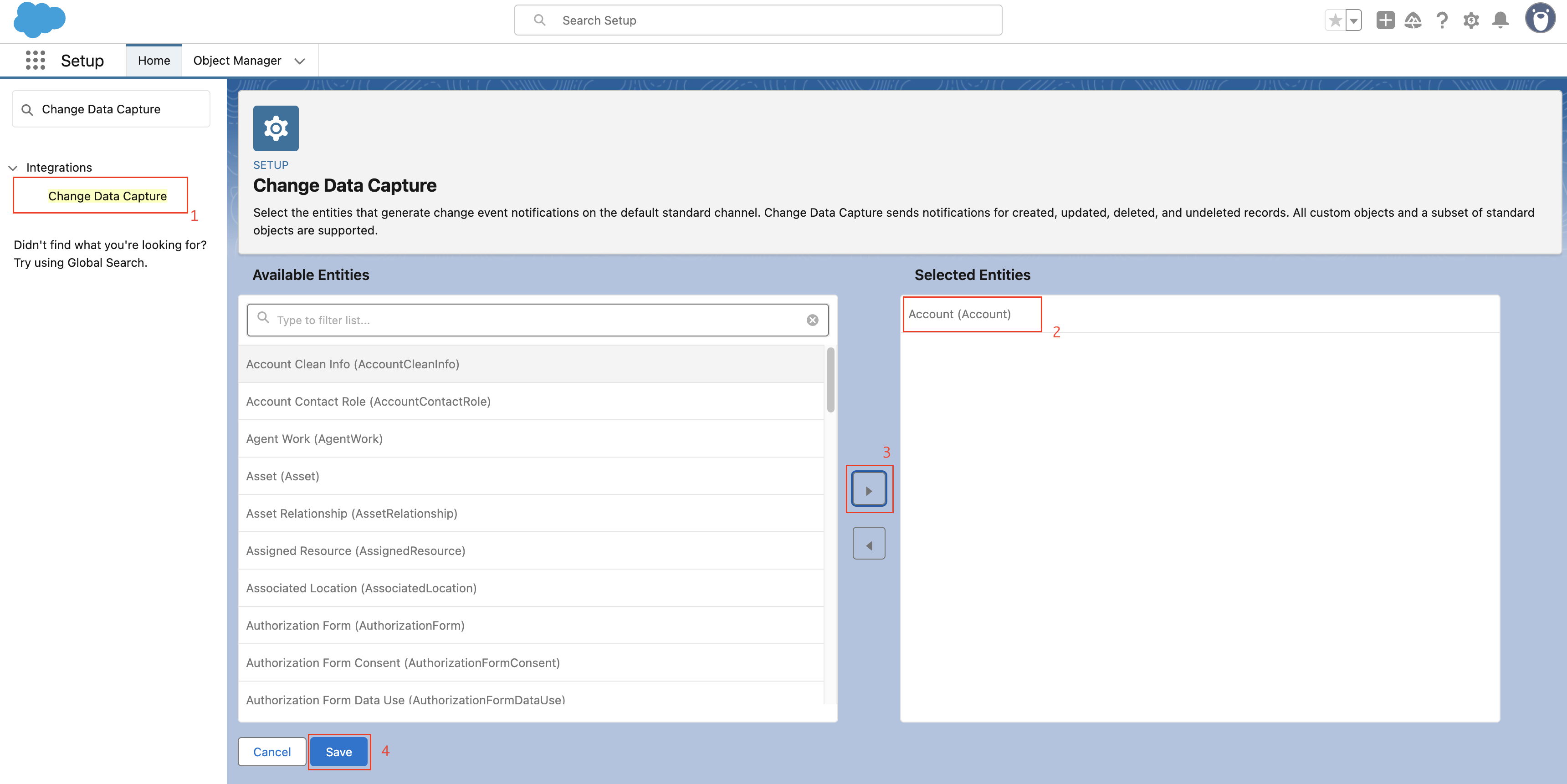Open the notifications bell
The image size is (1567, 784).
point(1500,20)
